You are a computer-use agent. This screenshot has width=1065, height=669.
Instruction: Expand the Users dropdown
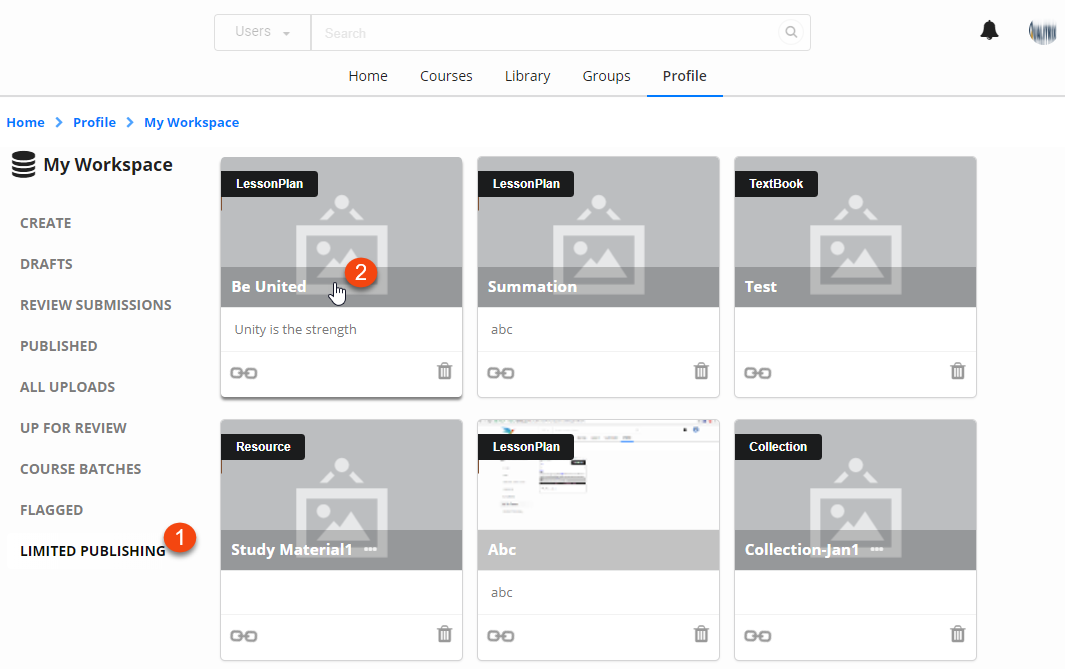point(263,32)
